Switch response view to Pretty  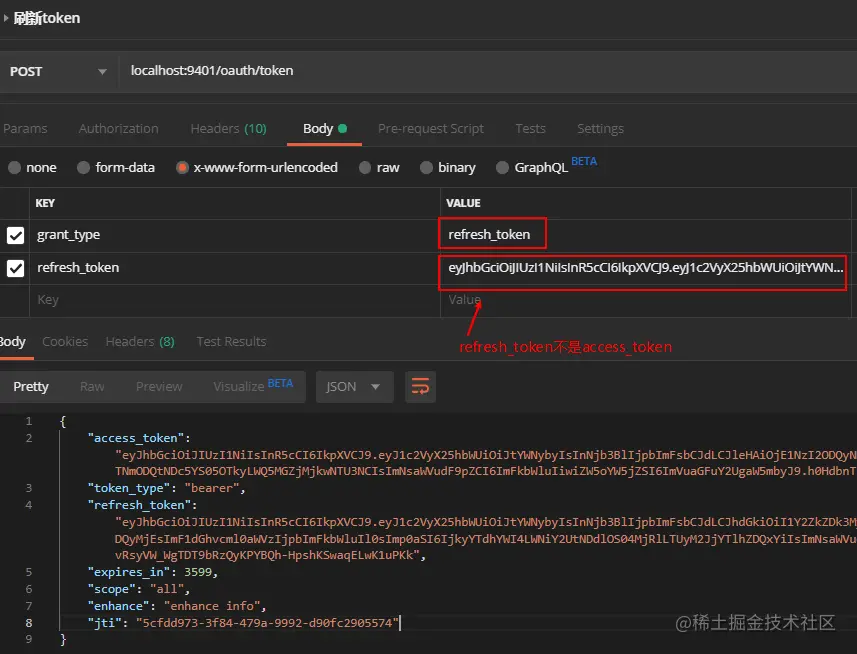tap(31, 387)
